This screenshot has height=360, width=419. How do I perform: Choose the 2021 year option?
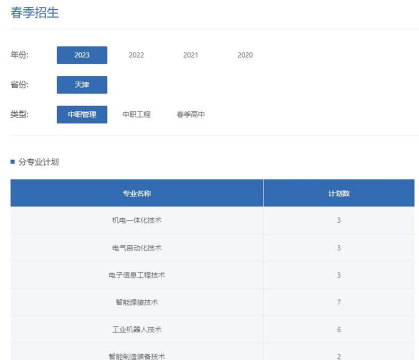pos(191,55)
